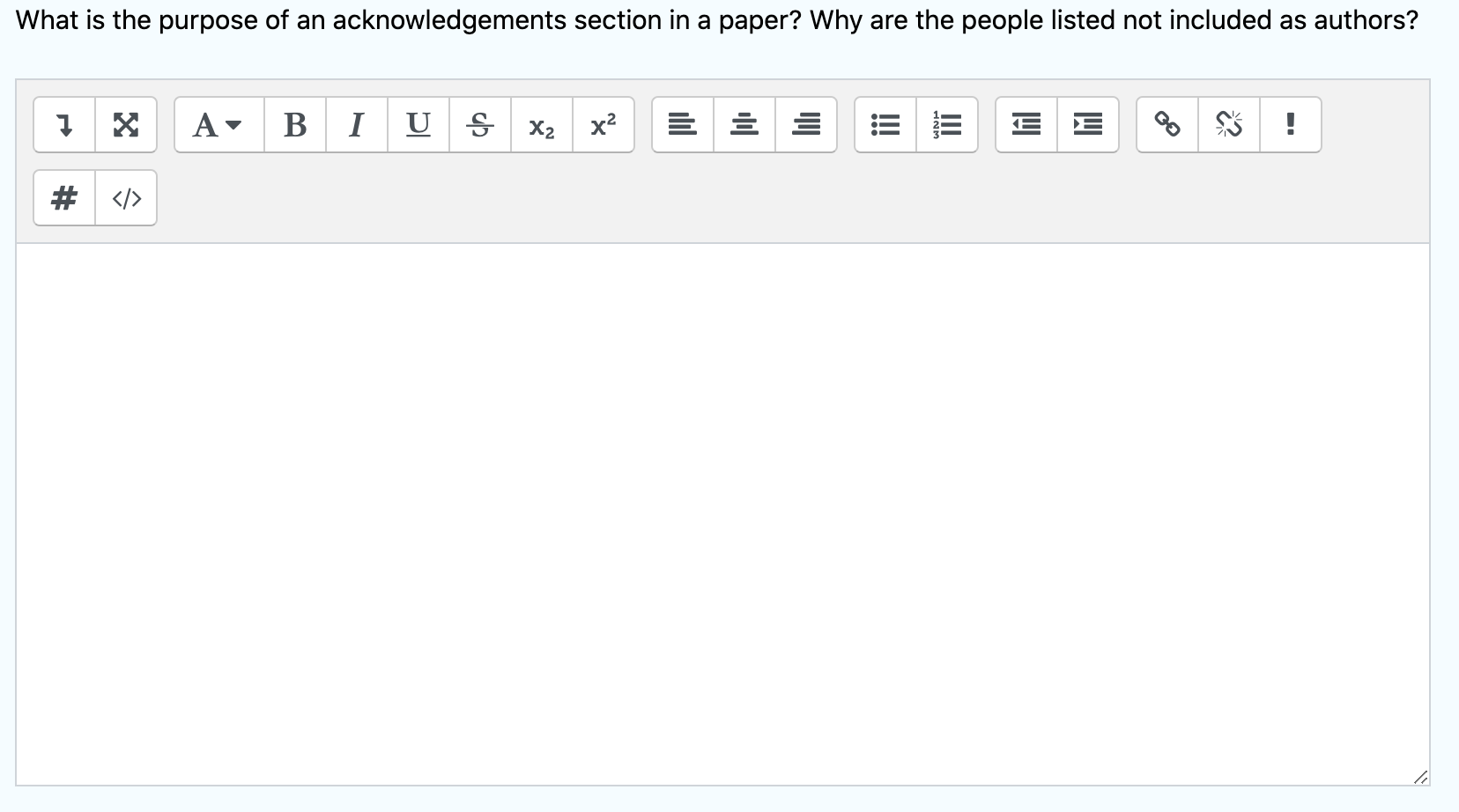Viewport: 1459px width, 812px height.
Task: Expand the hash insert menu
Action: pyautogui.click(x=63, y=198)
